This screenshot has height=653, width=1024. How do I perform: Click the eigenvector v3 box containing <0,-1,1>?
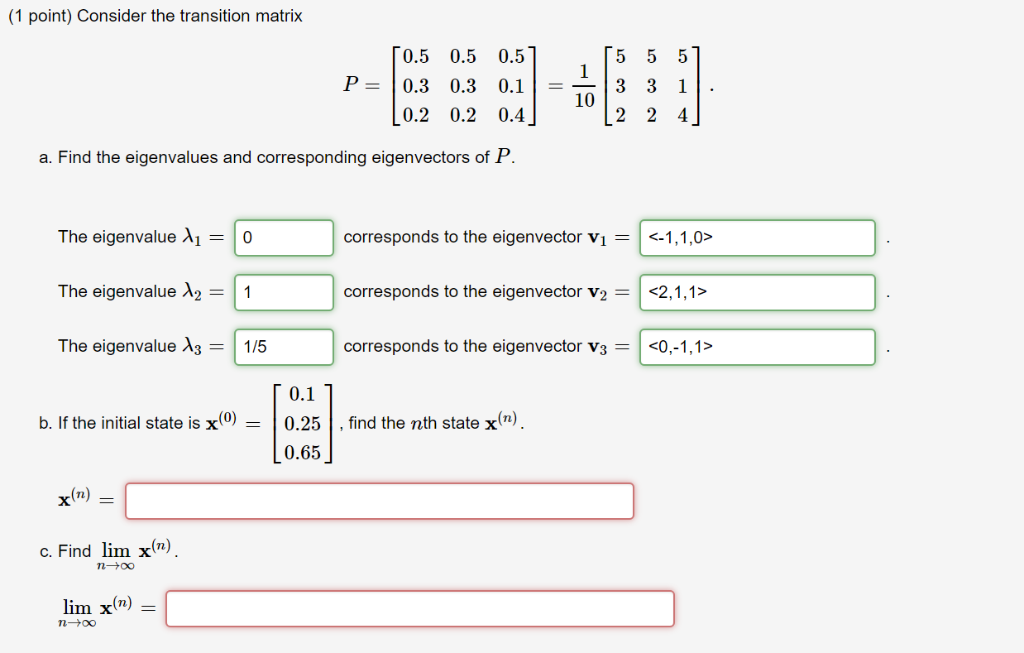[756, 347]
